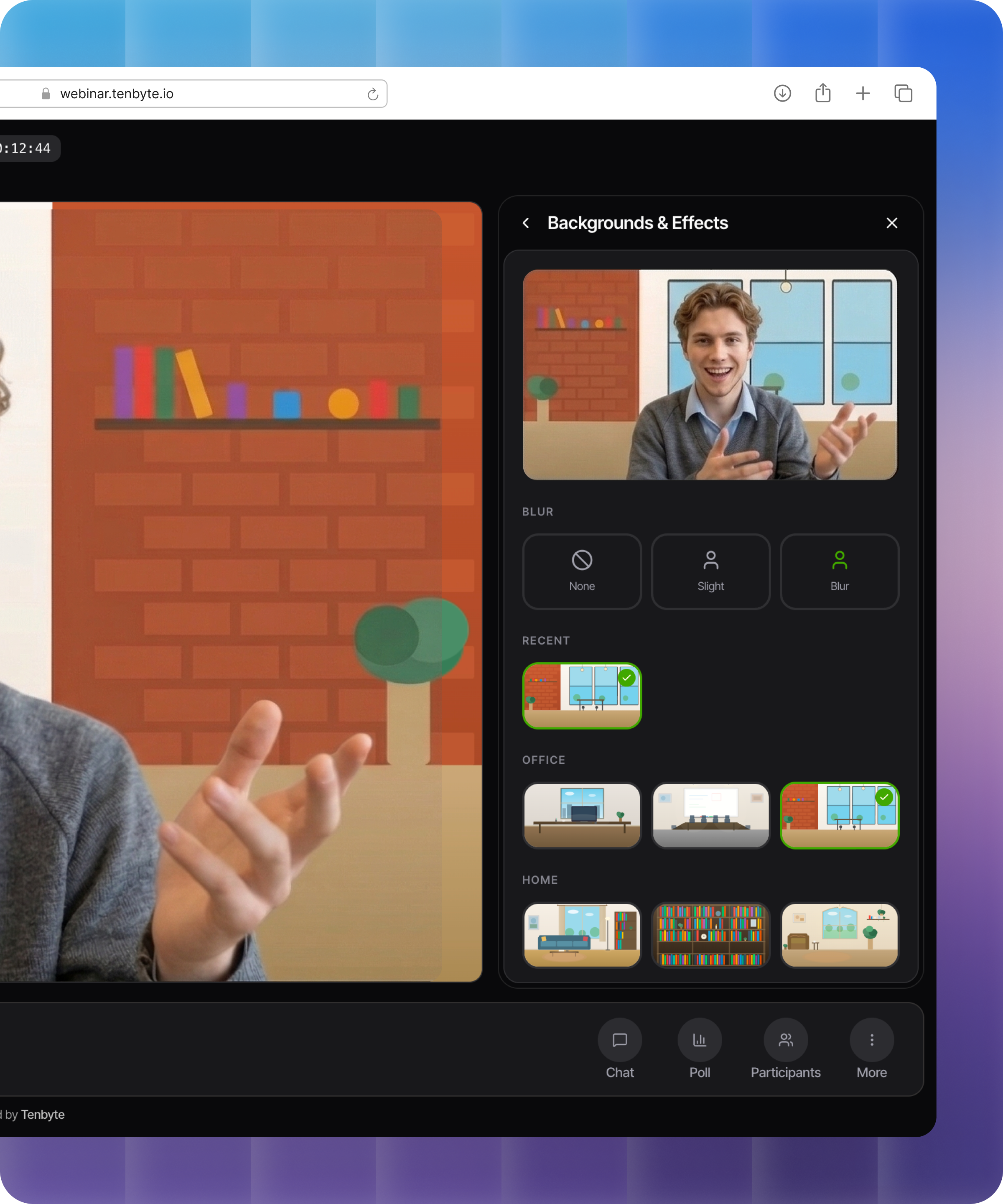Click the browser share icon

coord(822,93)
